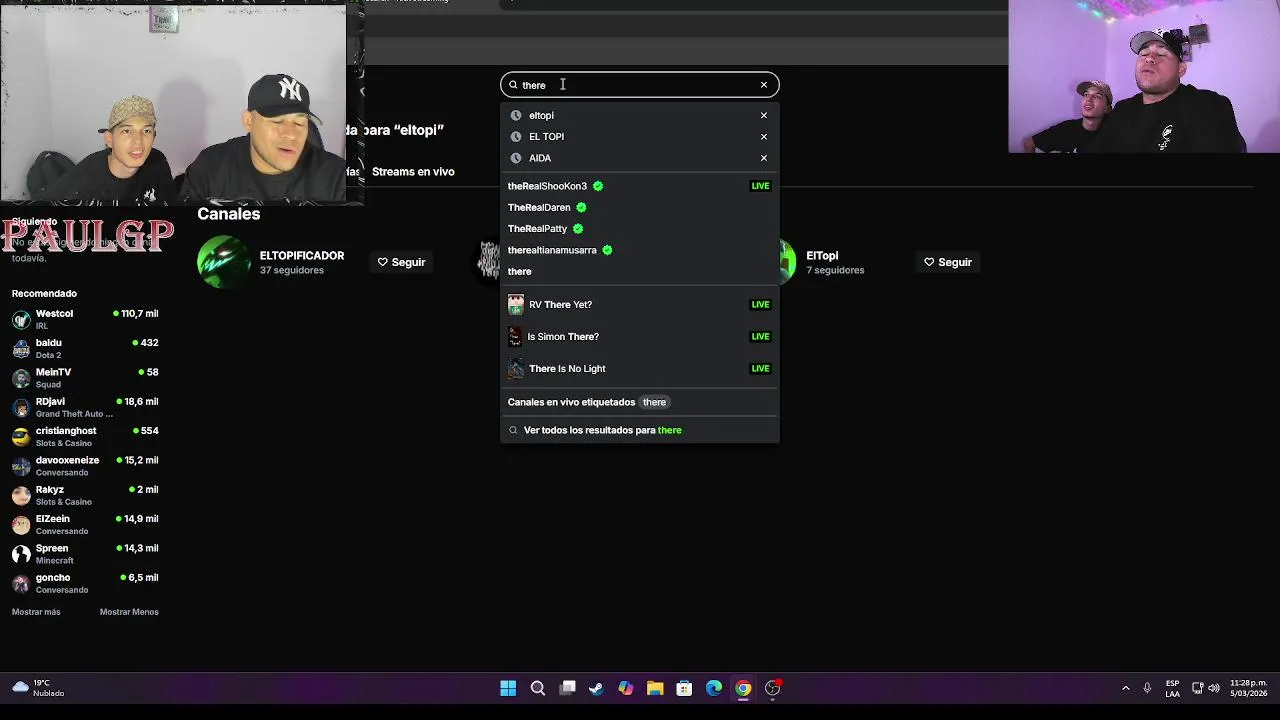Open TheRealPatty channel suggestion

(x=639, y=229)
